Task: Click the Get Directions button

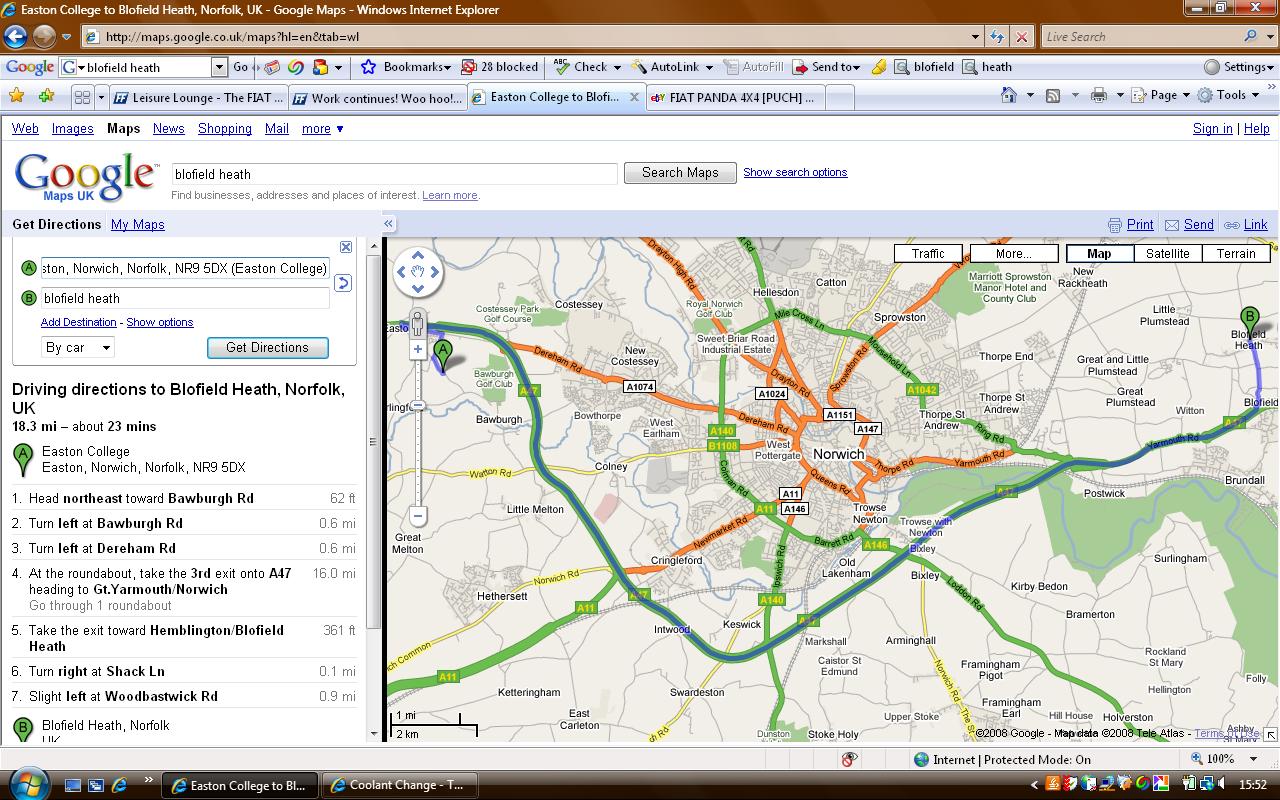Action: 268,347
